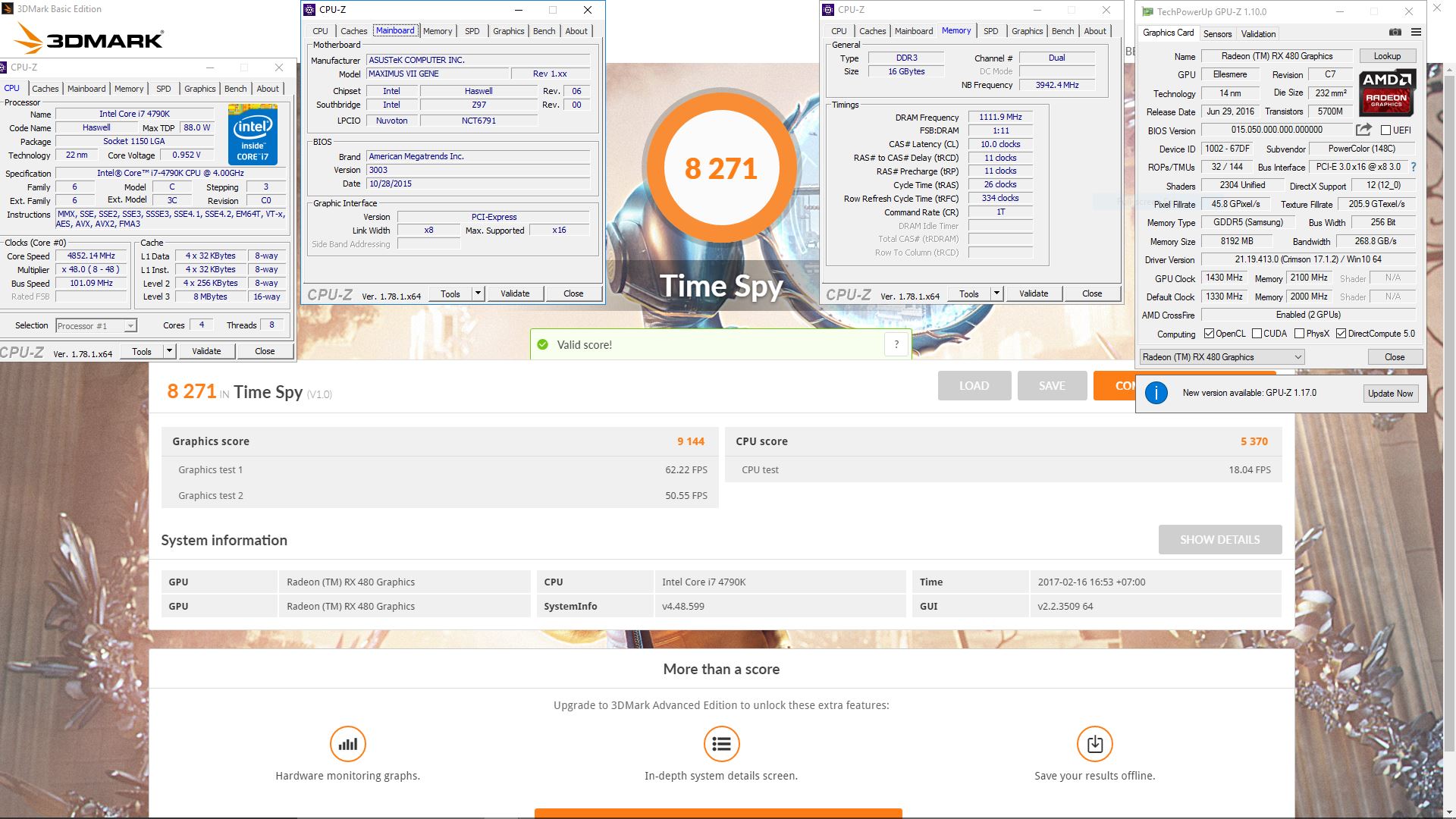Click the motherboard model MAXIMUS VII GENE
Screen dimensions: 1456x819
[437, 74]
